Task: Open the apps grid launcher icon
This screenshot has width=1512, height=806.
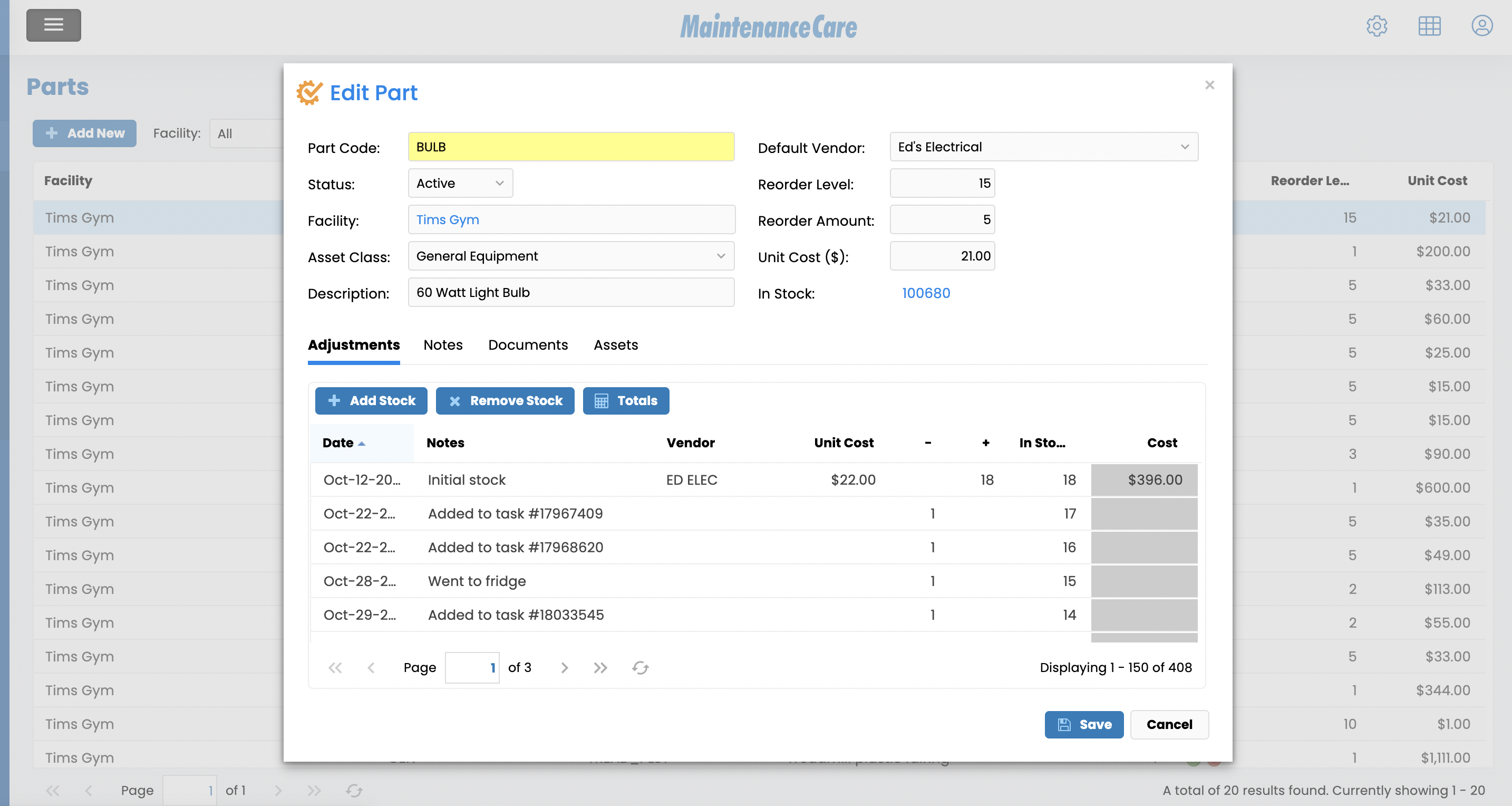Action: (x=1429, y=26)
